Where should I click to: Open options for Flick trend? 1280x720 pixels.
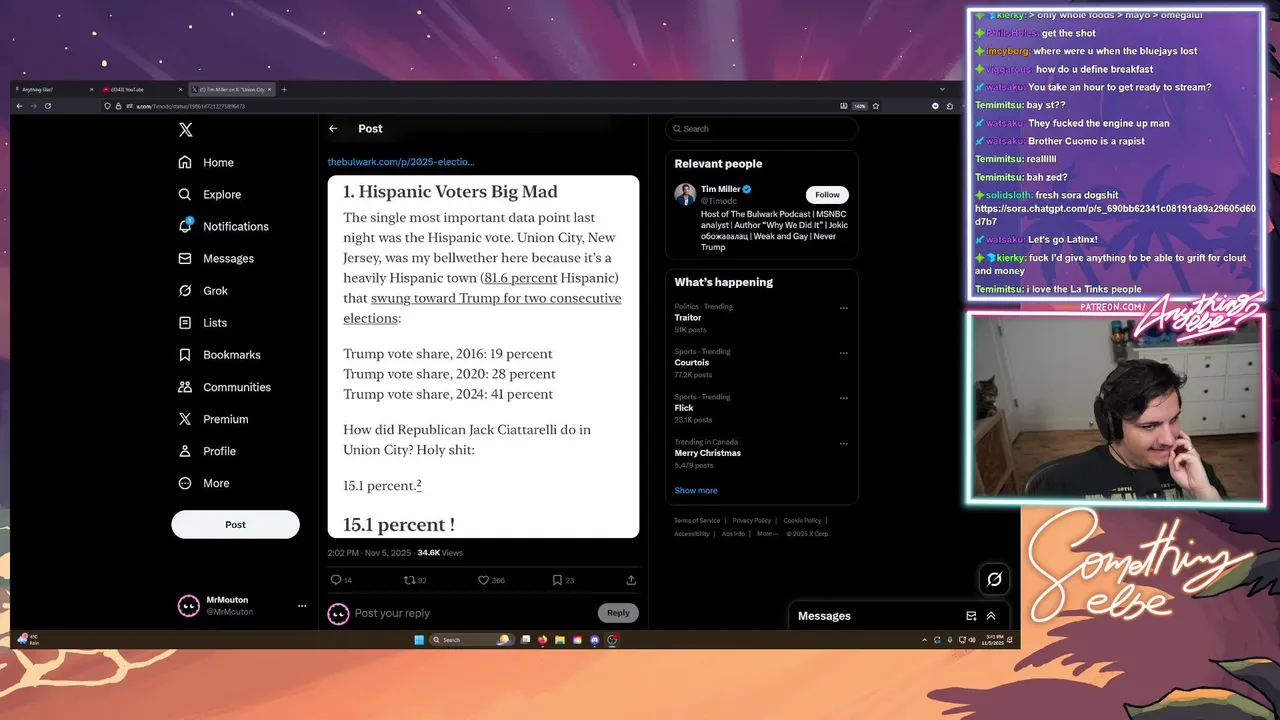(x=844, y=398)
